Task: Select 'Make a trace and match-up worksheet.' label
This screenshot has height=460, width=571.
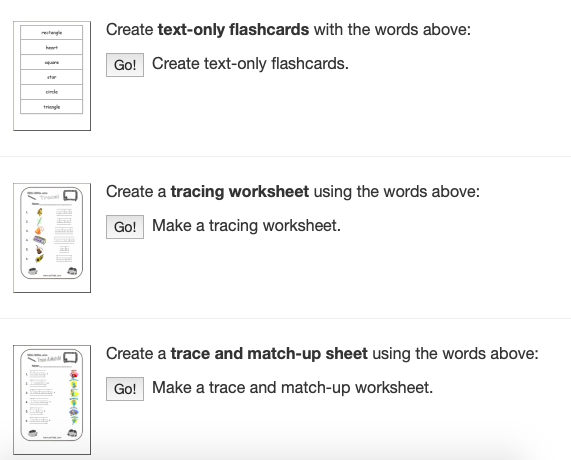Action: (292, 388)
